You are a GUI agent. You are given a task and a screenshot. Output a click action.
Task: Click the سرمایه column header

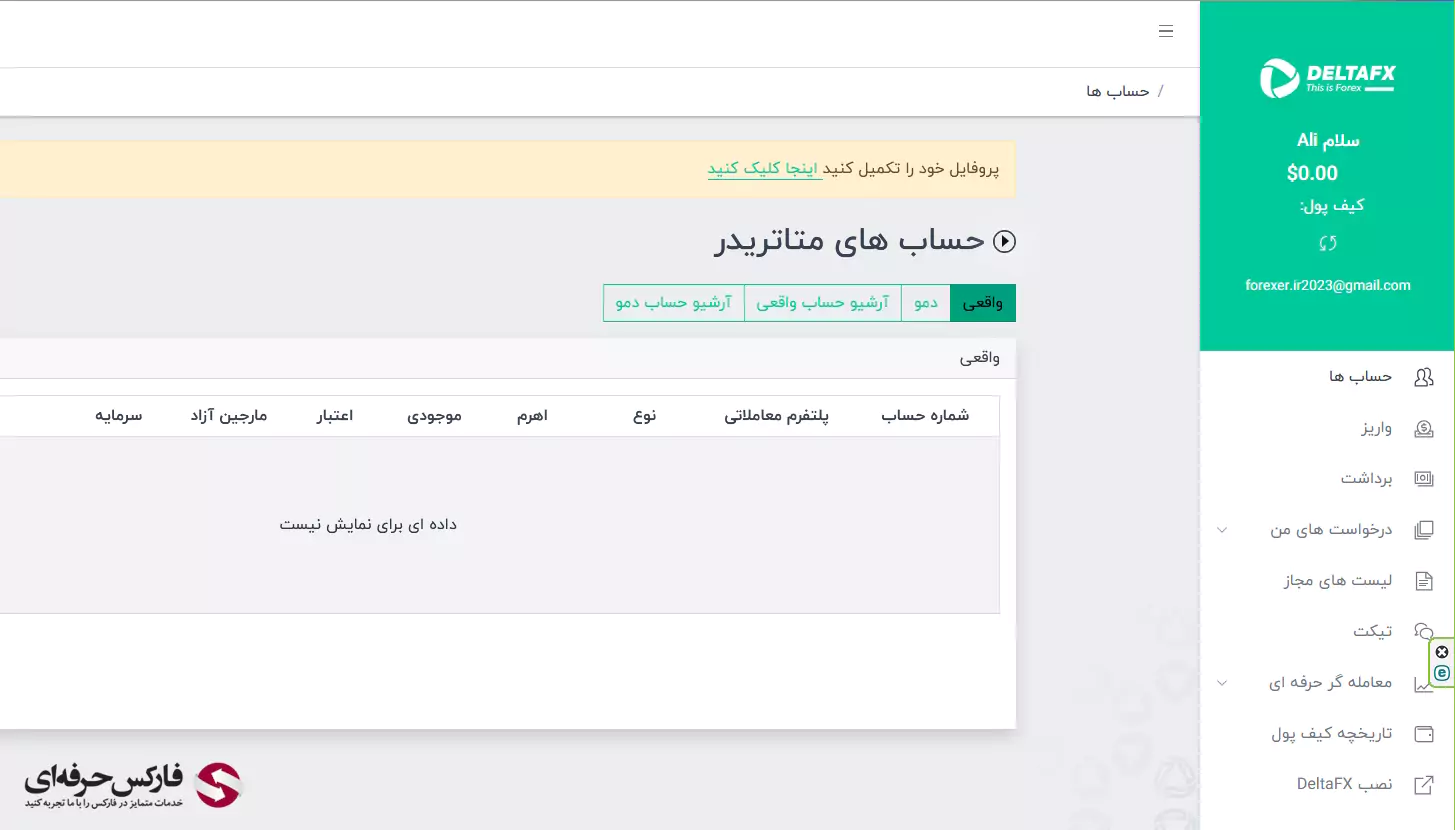coord(119,416)
